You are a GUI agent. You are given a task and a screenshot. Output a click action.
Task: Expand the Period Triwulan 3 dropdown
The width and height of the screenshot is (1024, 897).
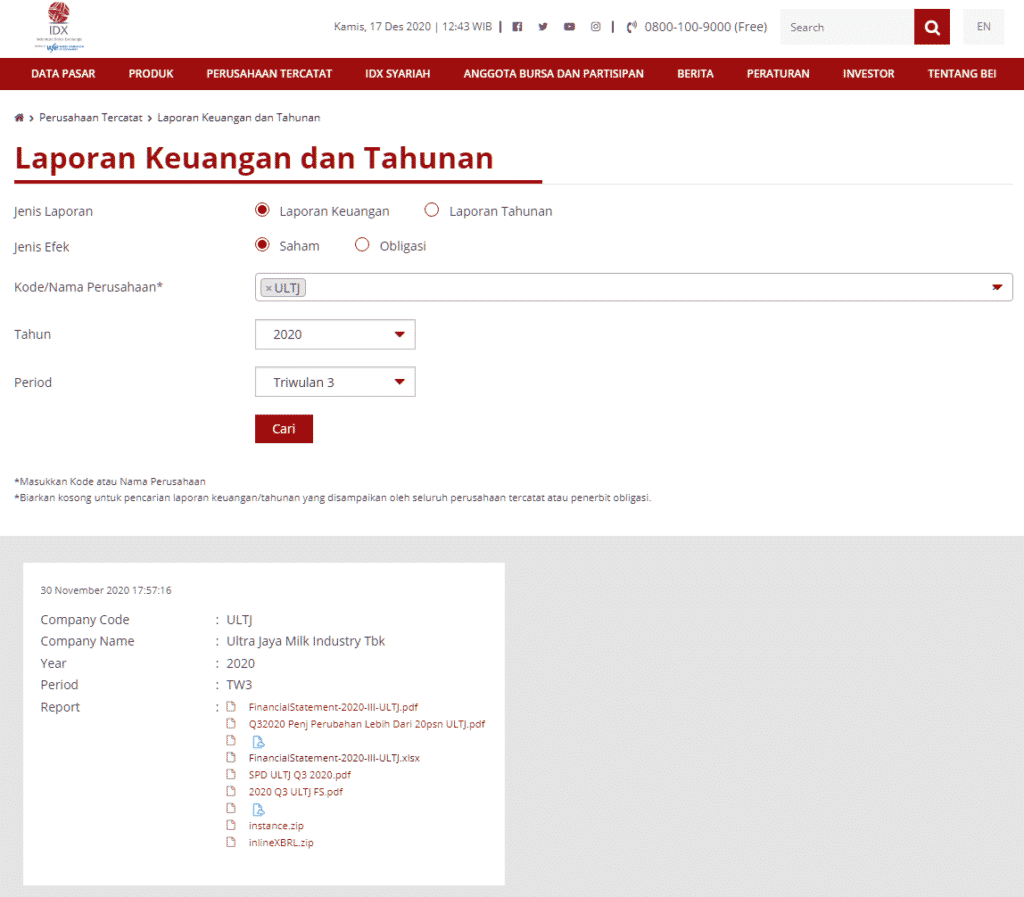(335, 382)
